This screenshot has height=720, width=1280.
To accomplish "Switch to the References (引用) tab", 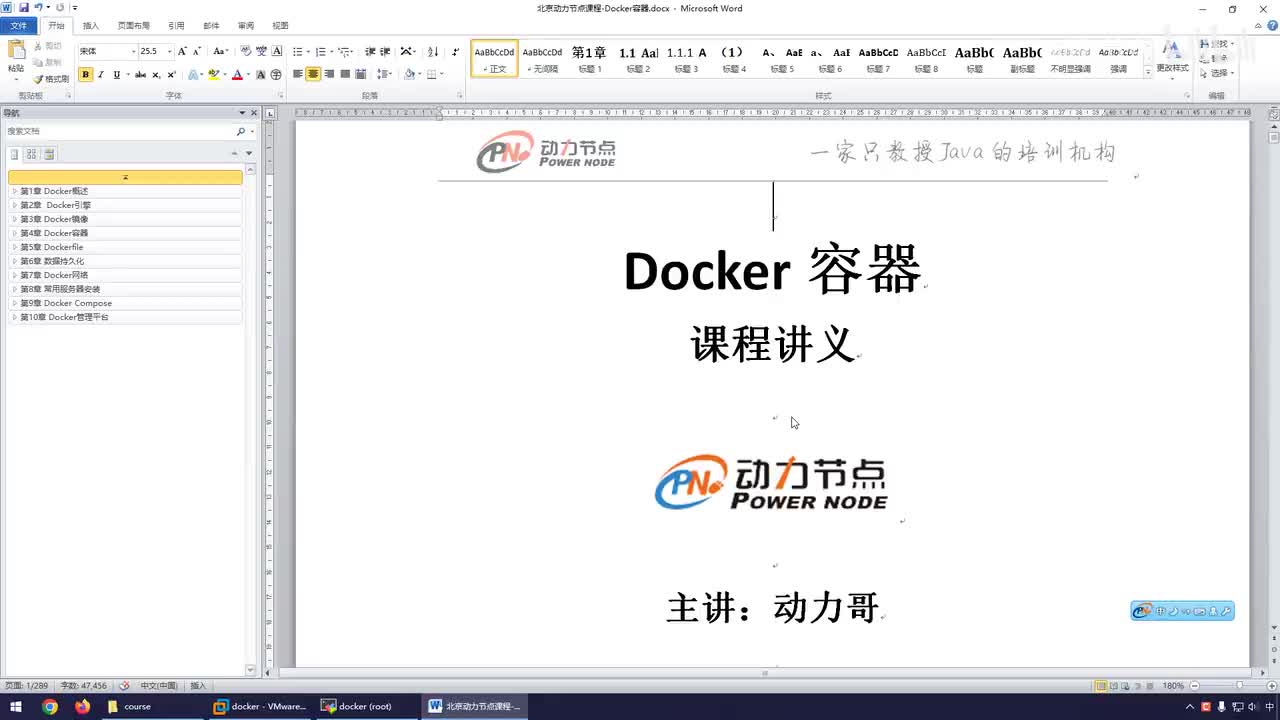I will coord(176,26).
